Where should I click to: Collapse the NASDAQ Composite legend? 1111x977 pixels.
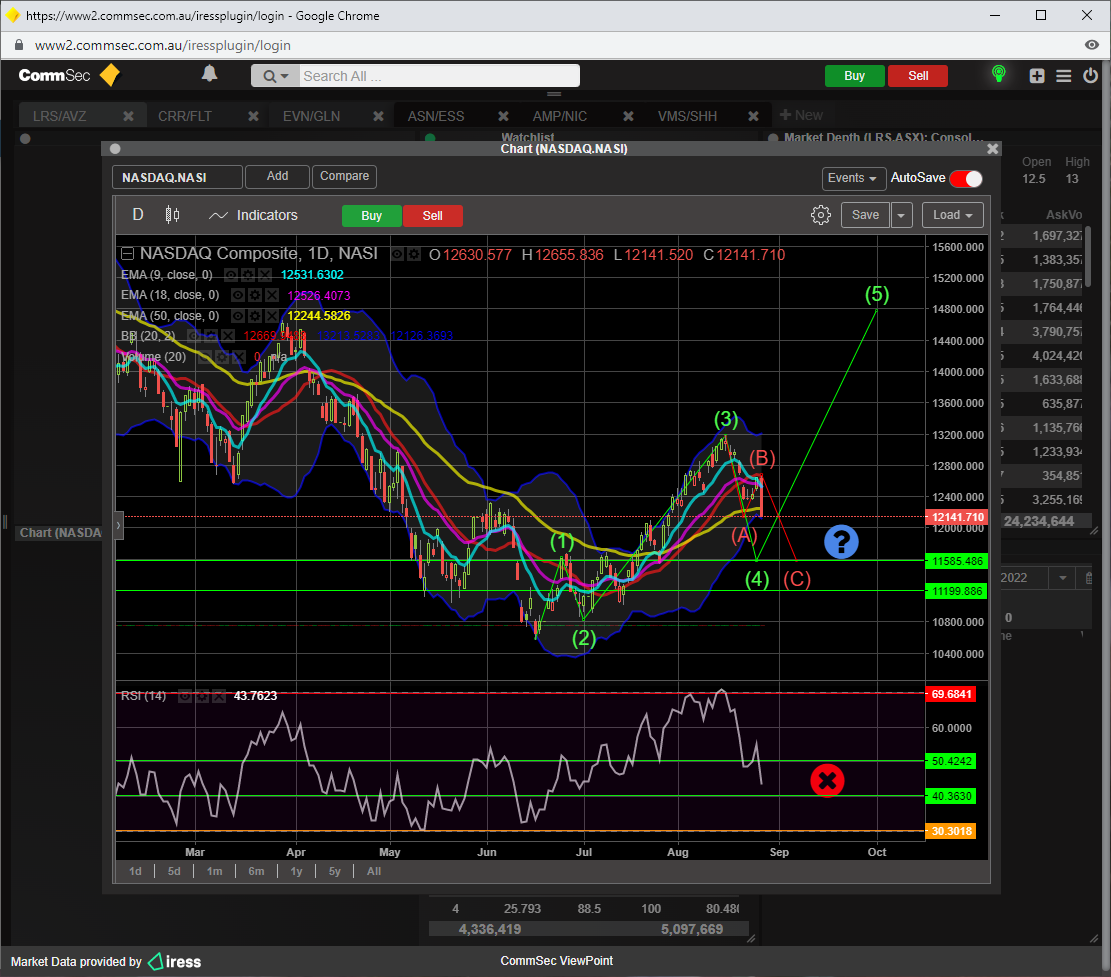(x=127, y=254)
